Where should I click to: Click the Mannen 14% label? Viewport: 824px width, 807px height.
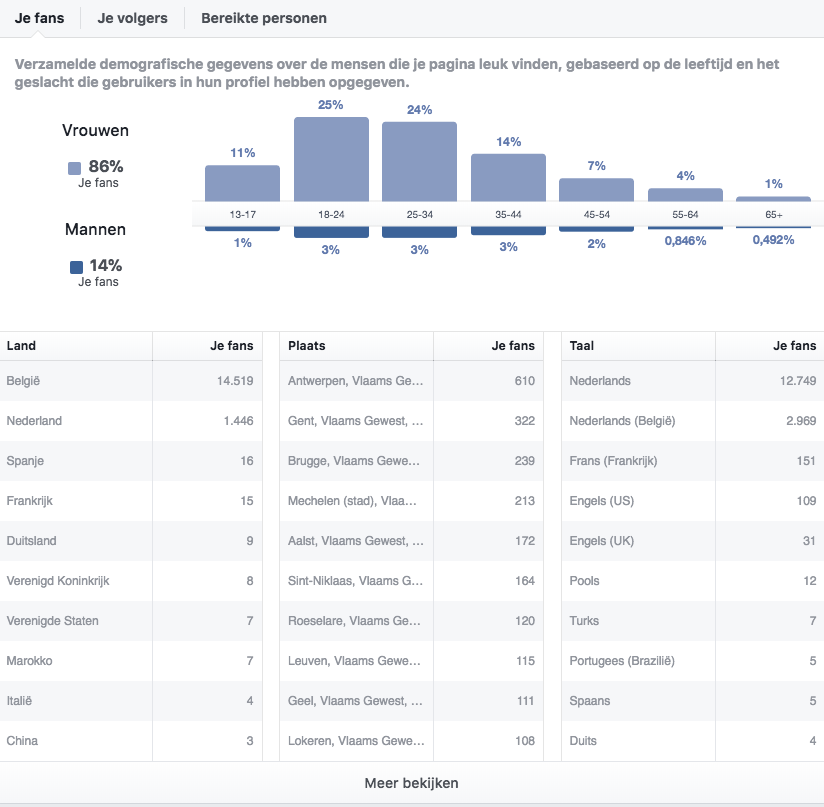coord(106,265)
